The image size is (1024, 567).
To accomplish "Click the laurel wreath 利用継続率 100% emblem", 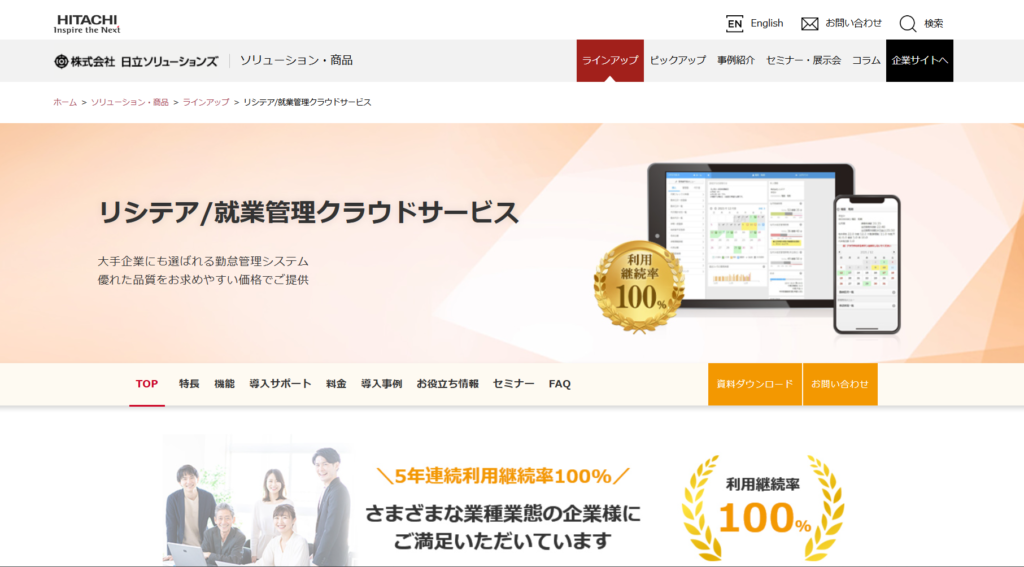I will 763,508.
